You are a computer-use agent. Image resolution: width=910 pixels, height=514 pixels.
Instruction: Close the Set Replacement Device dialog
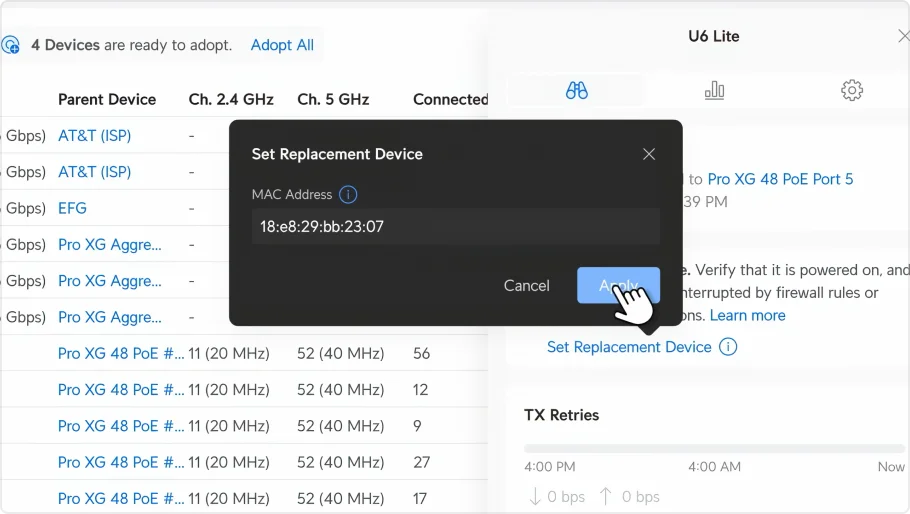click(649, 154)
